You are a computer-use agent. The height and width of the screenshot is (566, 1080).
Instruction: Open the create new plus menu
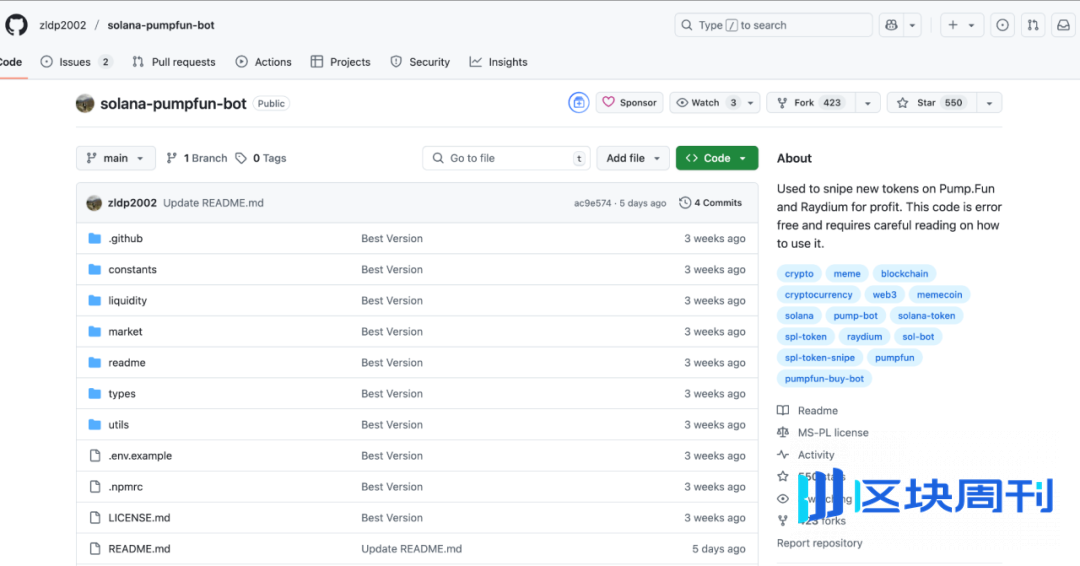962,25
